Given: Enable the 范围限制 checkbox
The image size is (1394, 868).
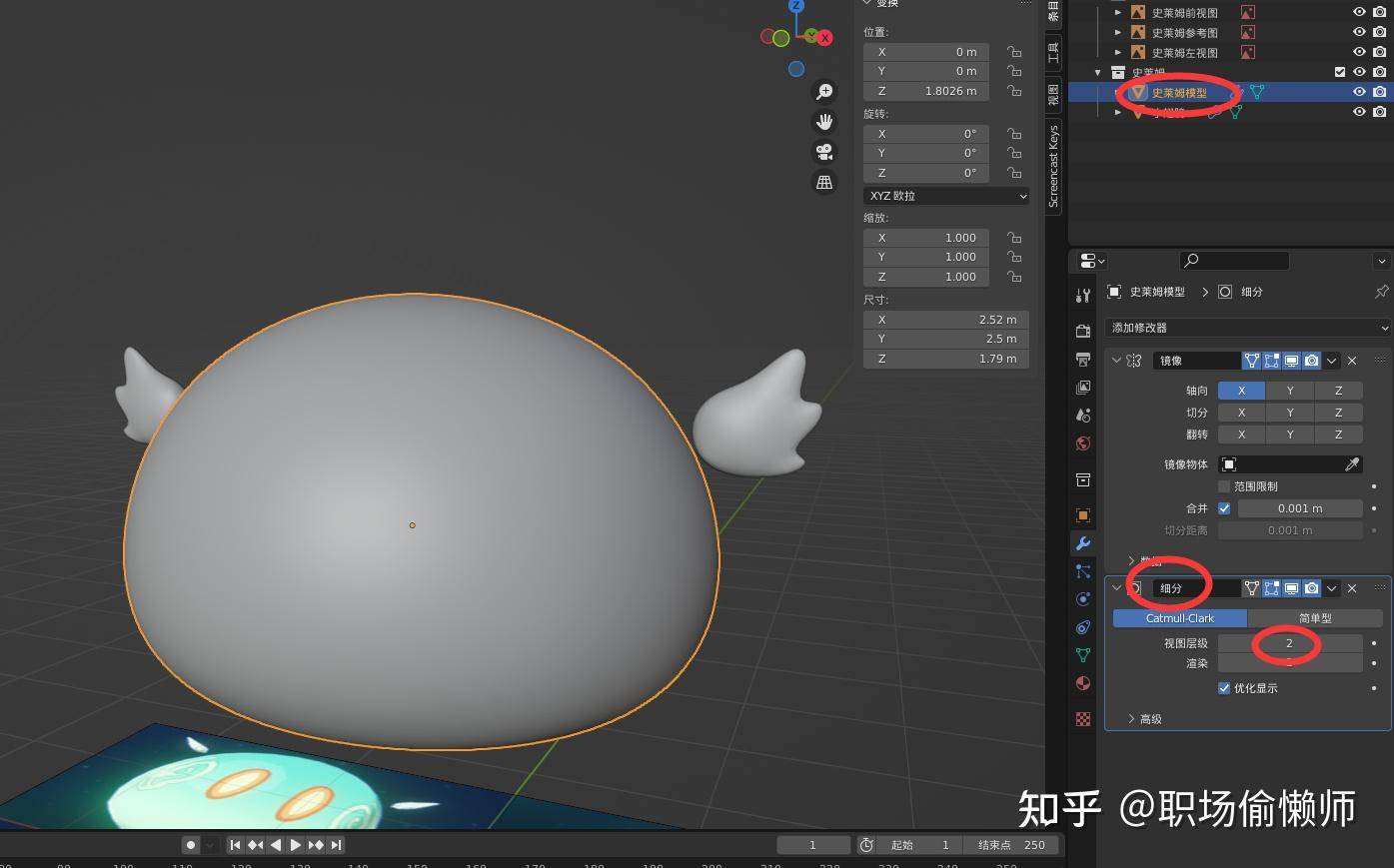Looking at the screenshot, I should 1224,486.
